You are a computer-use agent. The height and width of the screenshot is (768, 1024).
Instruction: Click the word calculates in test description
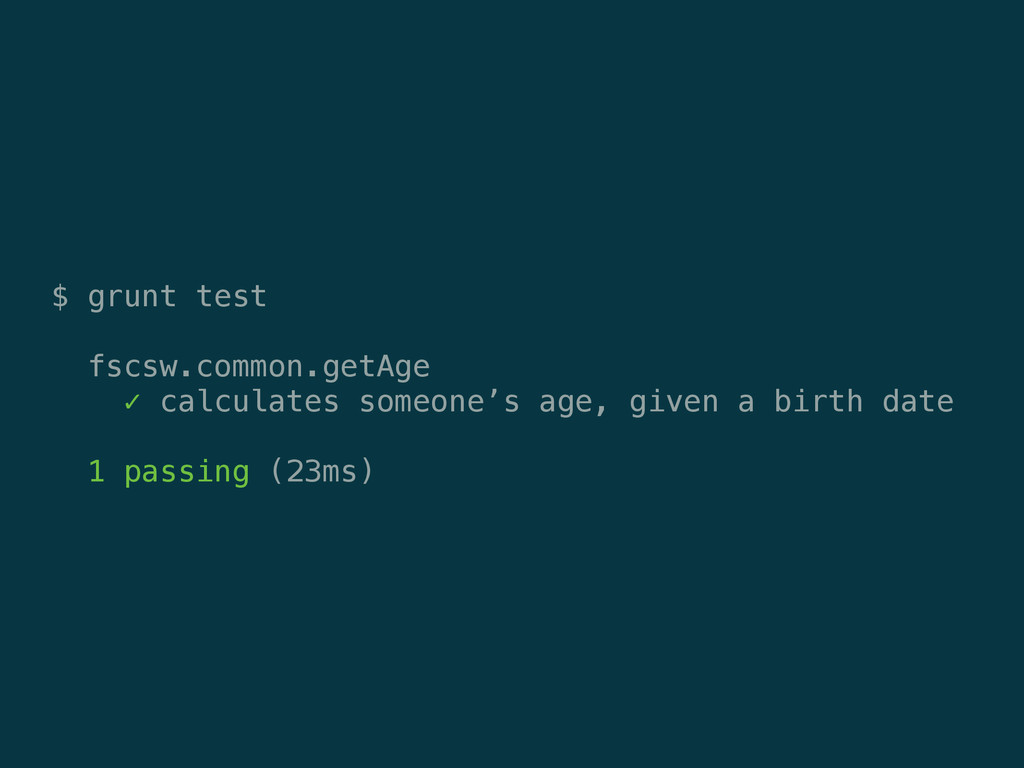250,402
